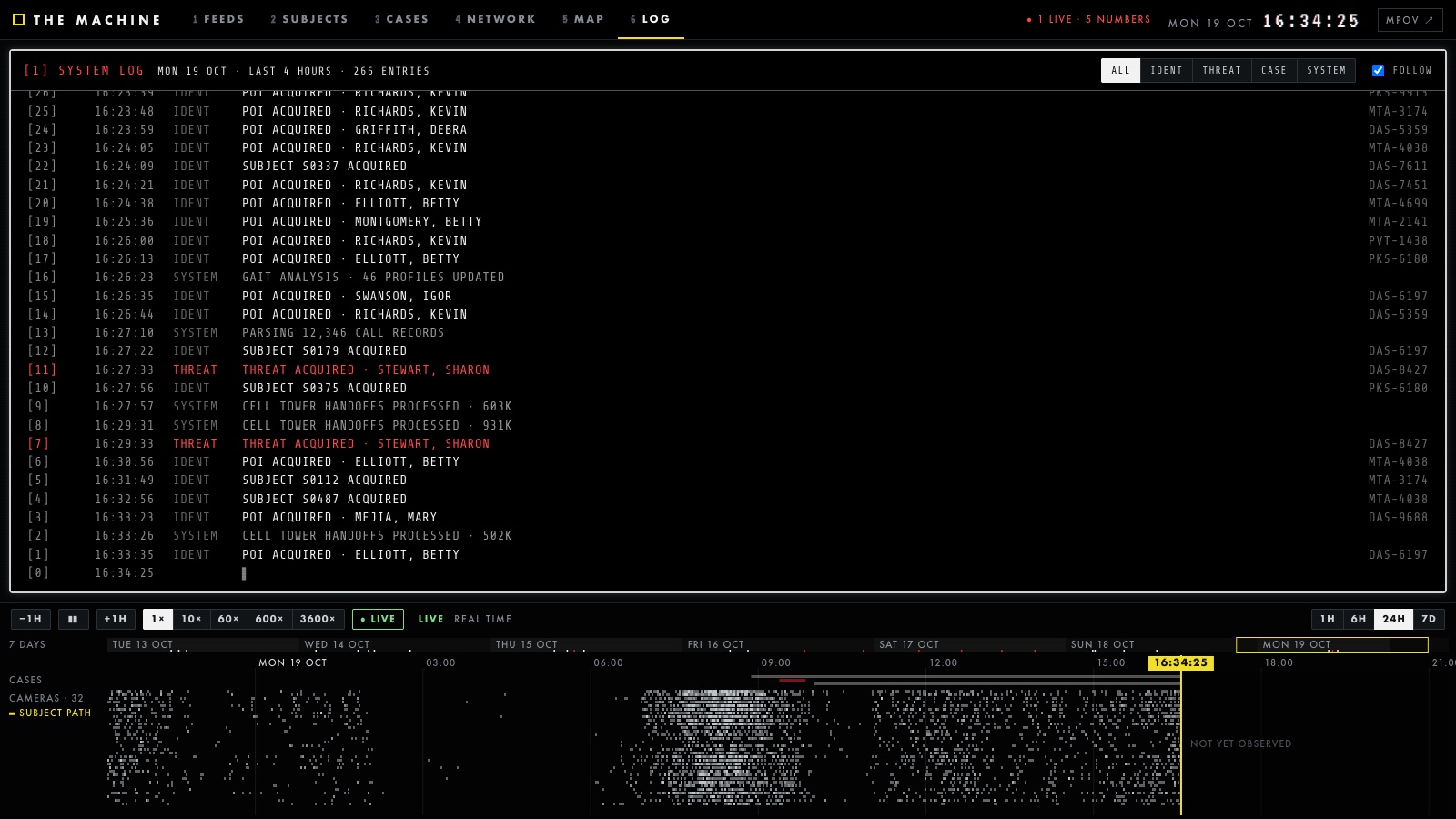Jump back one hour with -1H
Image resolution: width=1456 pixels, height=819 pixels.
click(x=31, y=619)
